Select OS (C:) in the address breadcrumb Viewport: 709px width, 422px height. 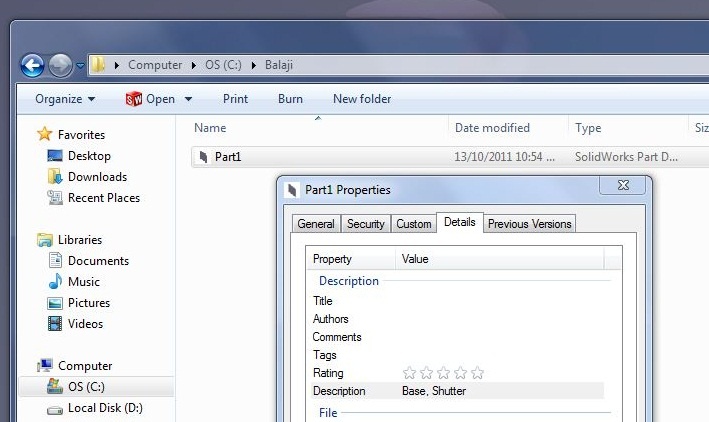223,65
